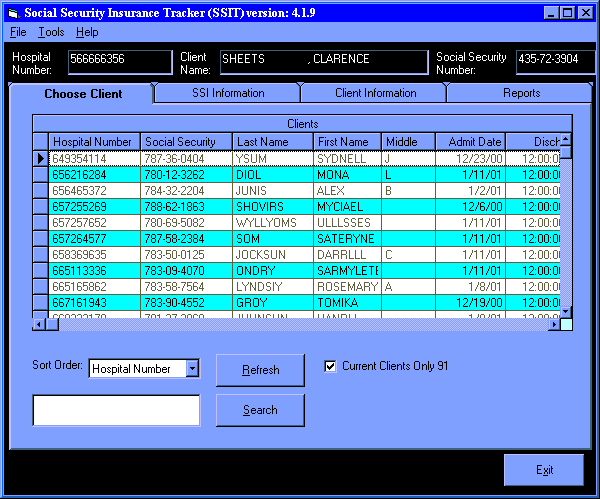Click the Search button
Screen dimensions: 600x499
point(260,410)
